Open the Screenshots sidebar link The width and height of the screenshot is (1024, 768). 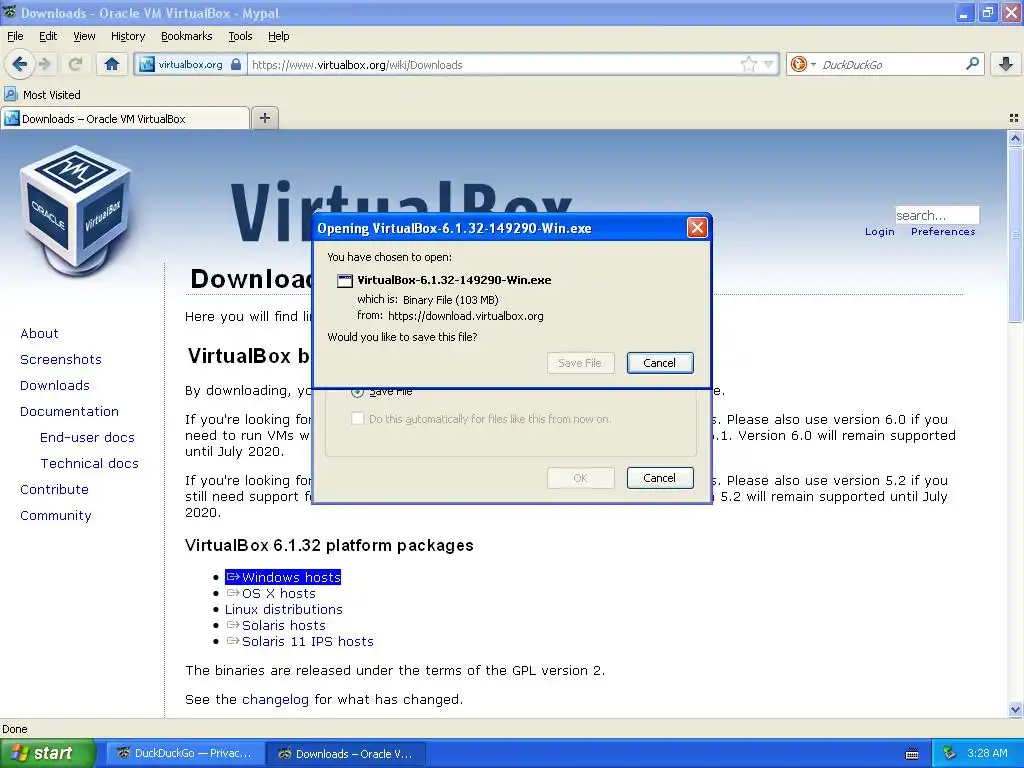coord(61,359)
